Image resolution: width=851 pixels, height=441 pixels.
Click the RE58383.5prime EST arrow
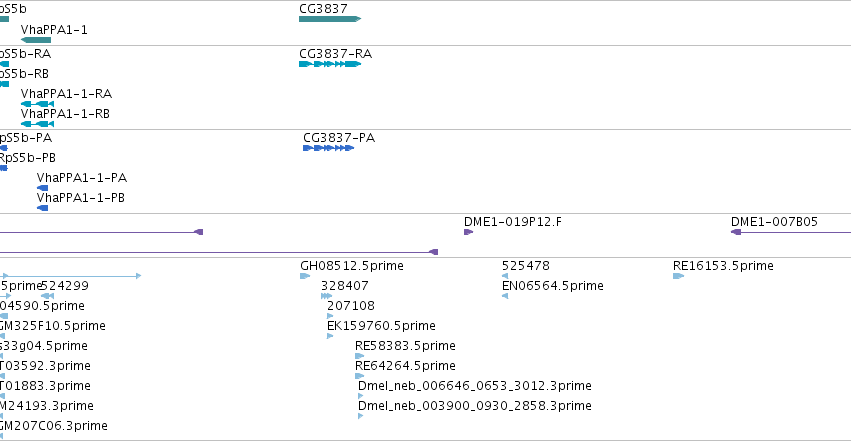359,356
